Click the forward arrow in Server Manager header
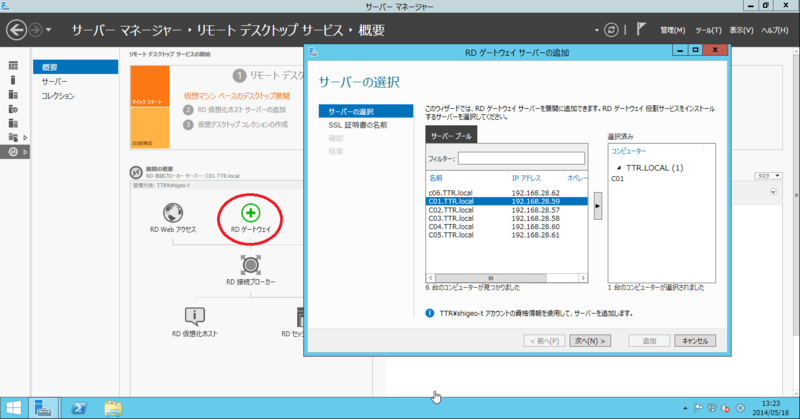The width and height of the screenshot is (800, 419). pyautogui.click(x=35, y=30)
